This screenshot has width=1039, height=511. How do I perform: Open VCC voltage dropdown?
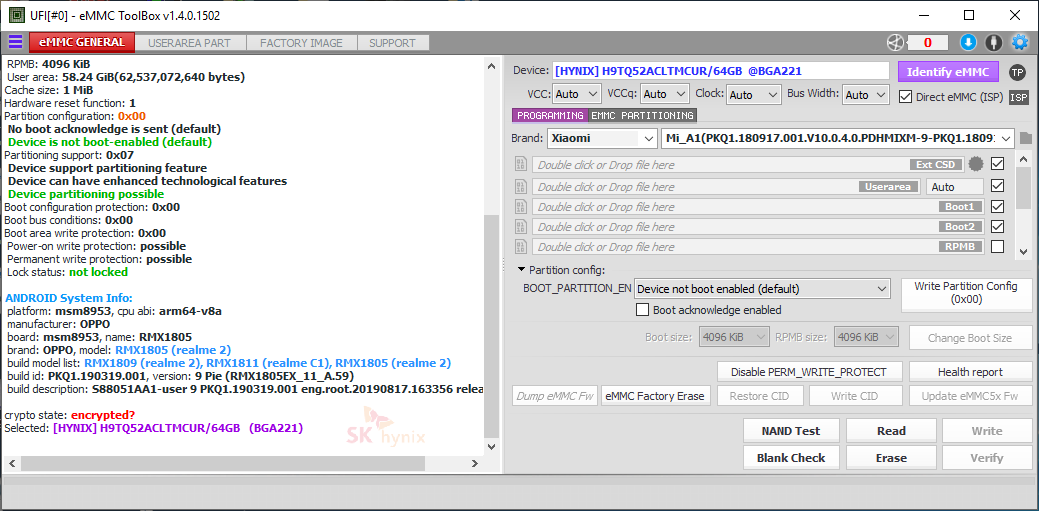(576, 95)
